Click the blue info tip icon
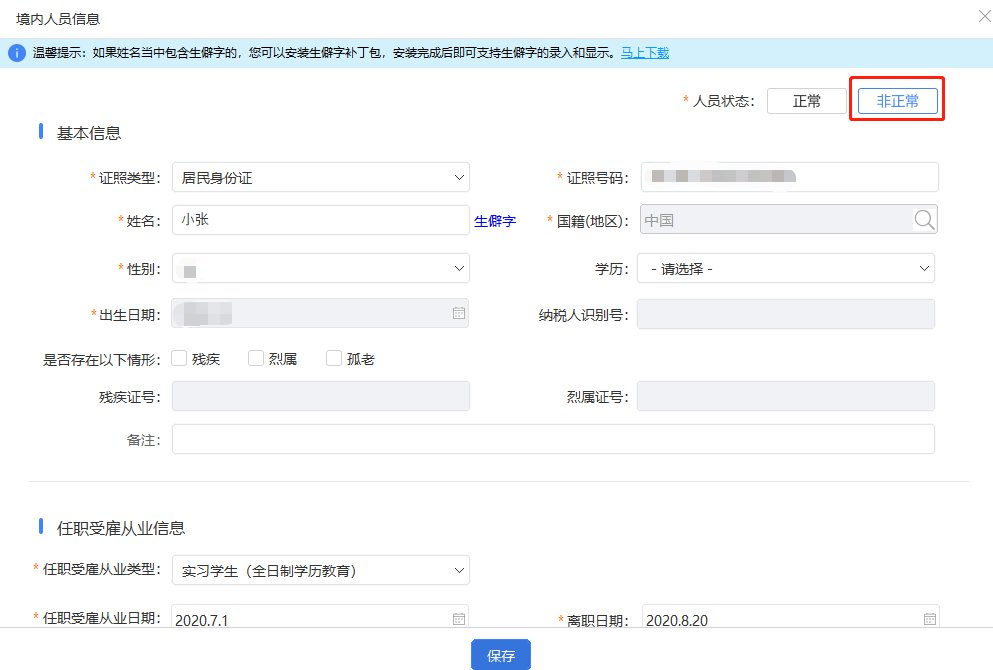The width and height of the screenshot is (993, 670). click(x=16, y=53)
